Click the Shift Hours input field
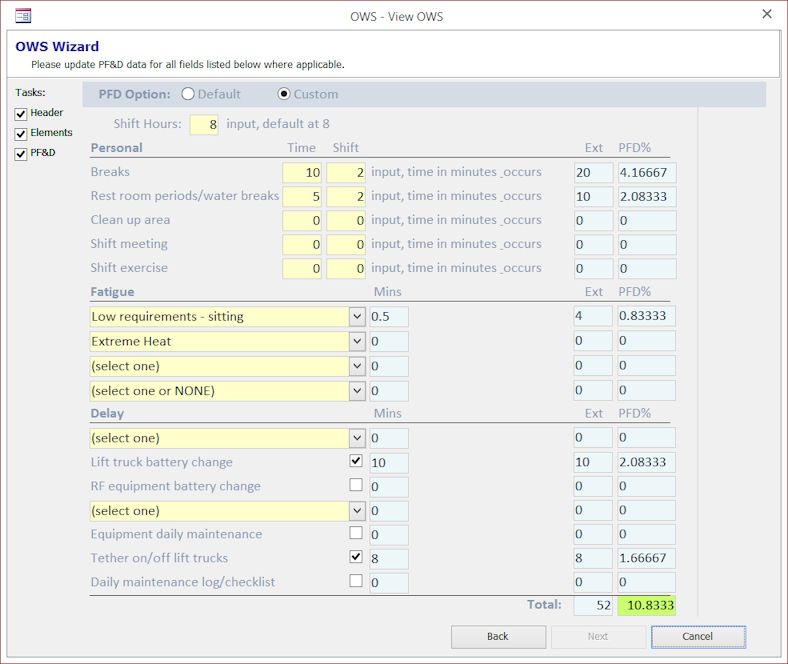Image resolution: width=788 pixels, height=664 pixels. (204, 125)
